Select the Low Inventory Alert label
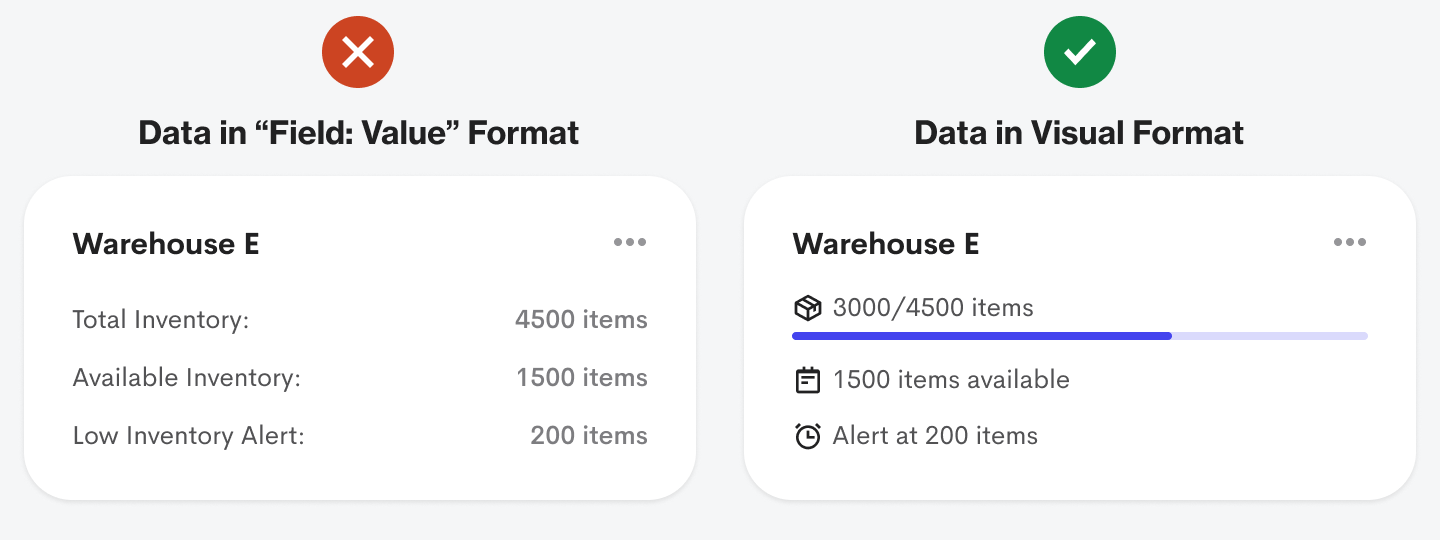Viewport: 1440px width, 540px height. 188,436
